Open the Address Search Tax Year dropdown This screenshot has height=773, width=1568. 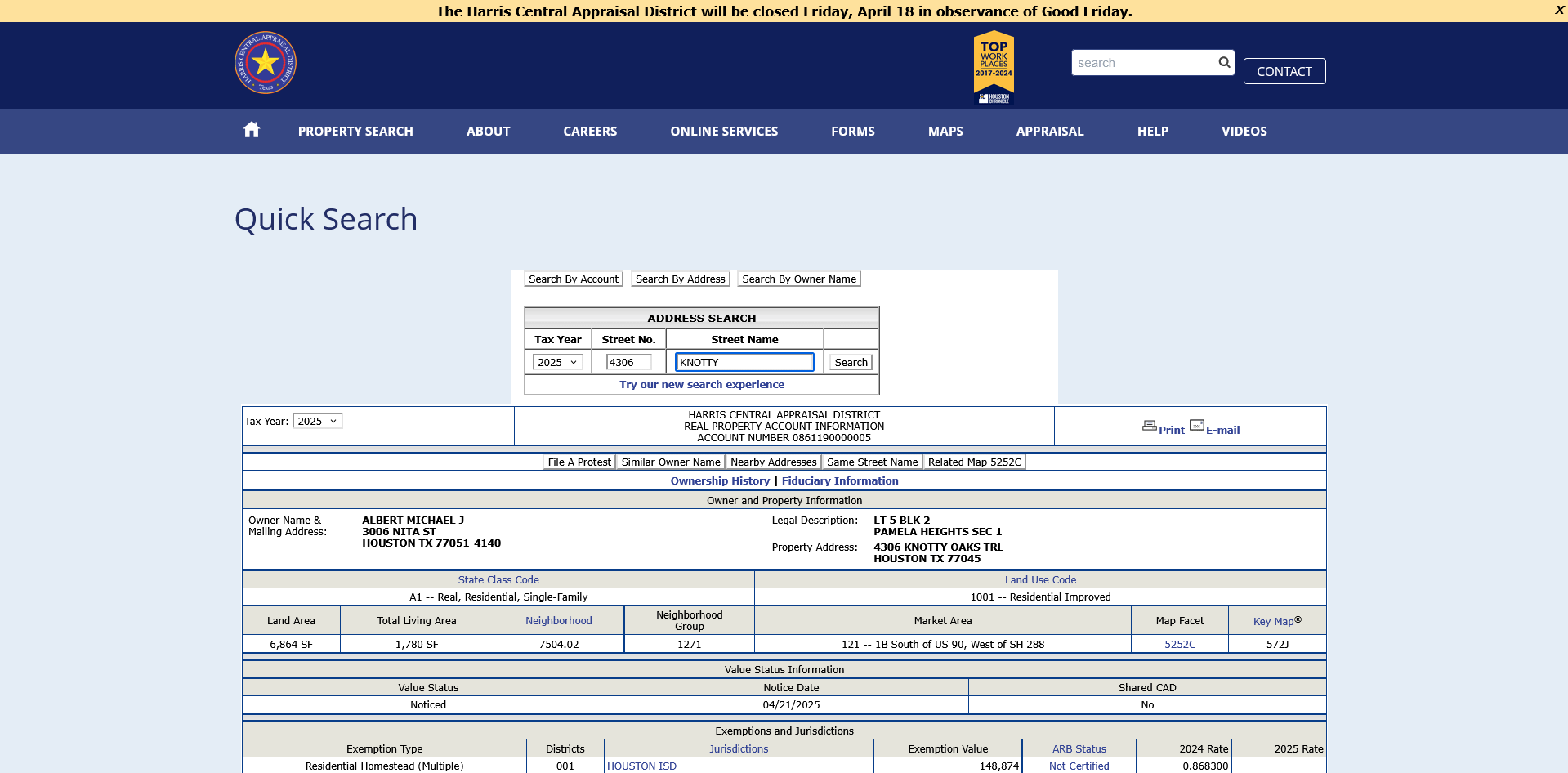click(x=557, y=362)
